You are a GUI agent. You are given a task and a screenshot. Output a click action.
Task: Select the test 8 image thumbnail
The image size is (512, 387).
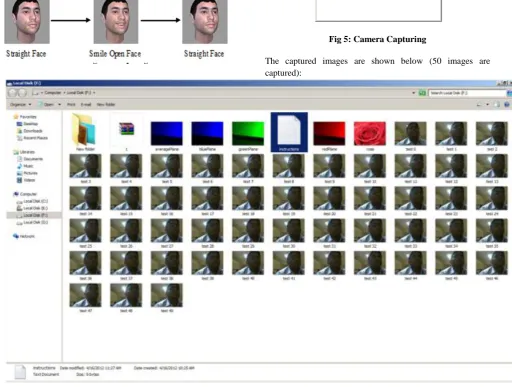pos(289,166)
